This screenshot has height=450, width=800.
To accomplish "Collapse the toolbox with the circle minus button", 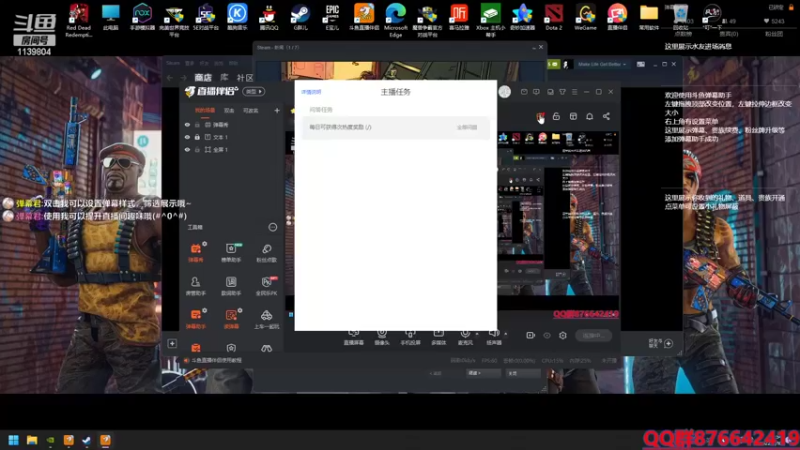I will tap(272, 227).
